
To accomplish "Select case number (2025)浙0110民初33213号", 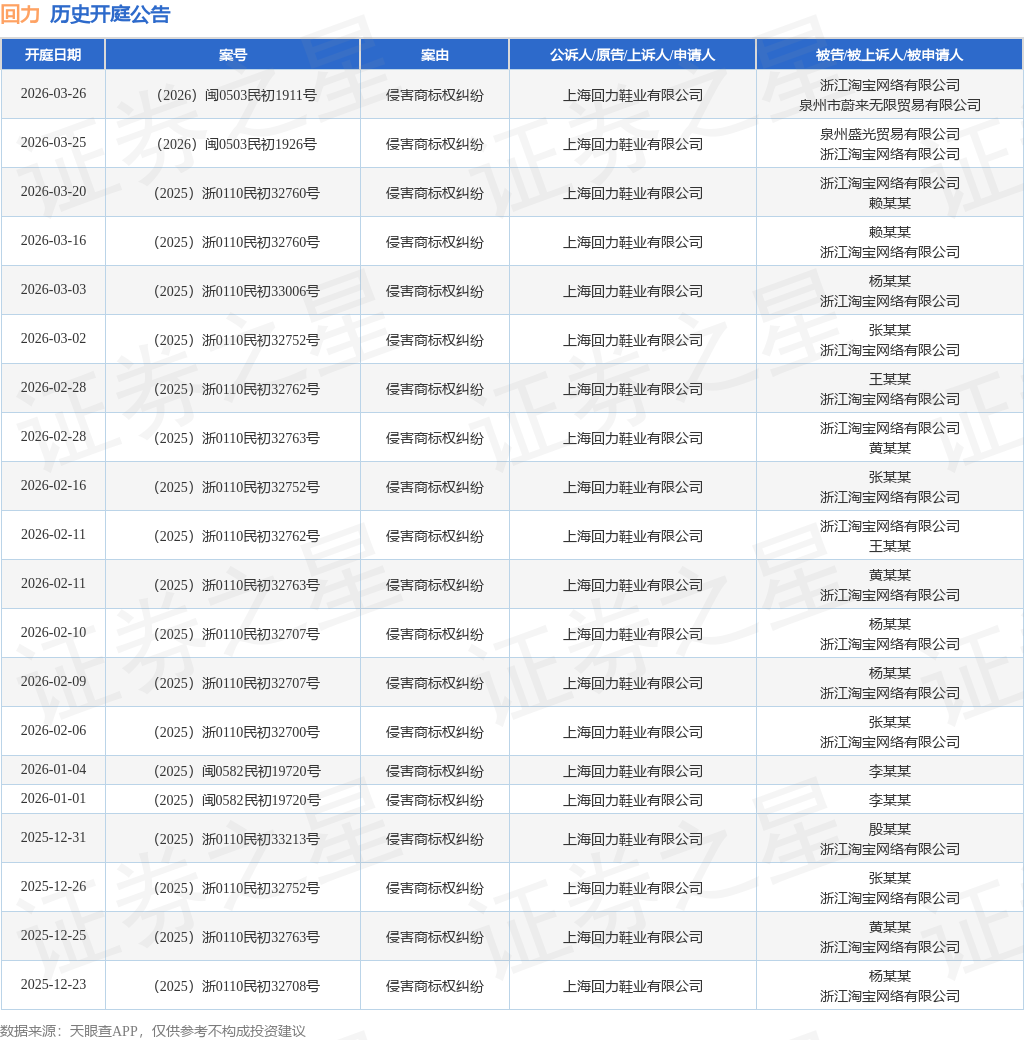I will (236, 840).
